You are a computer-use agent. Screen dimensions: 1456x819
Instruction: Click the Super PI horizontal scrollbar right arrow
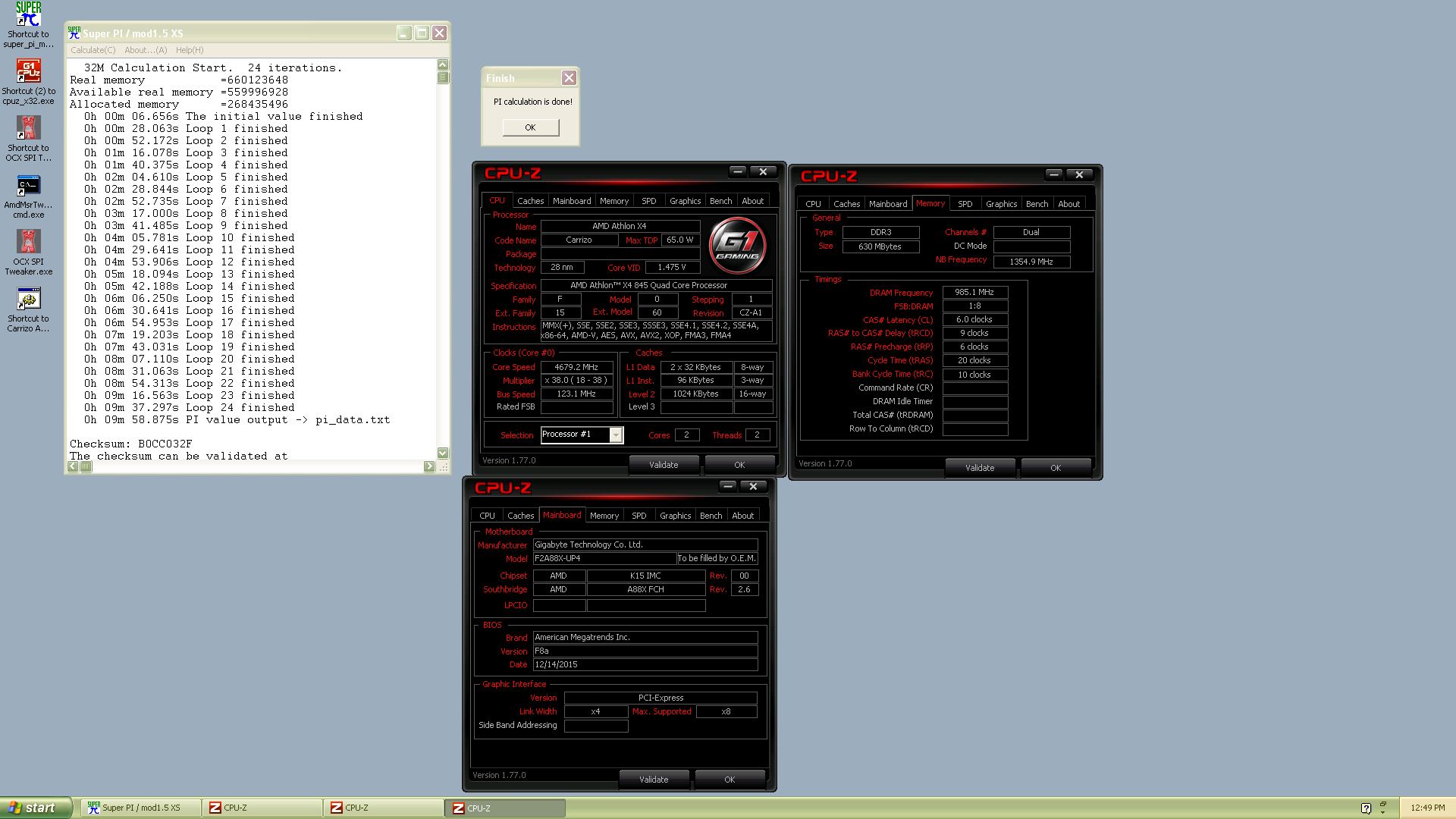tap(429, 466)
